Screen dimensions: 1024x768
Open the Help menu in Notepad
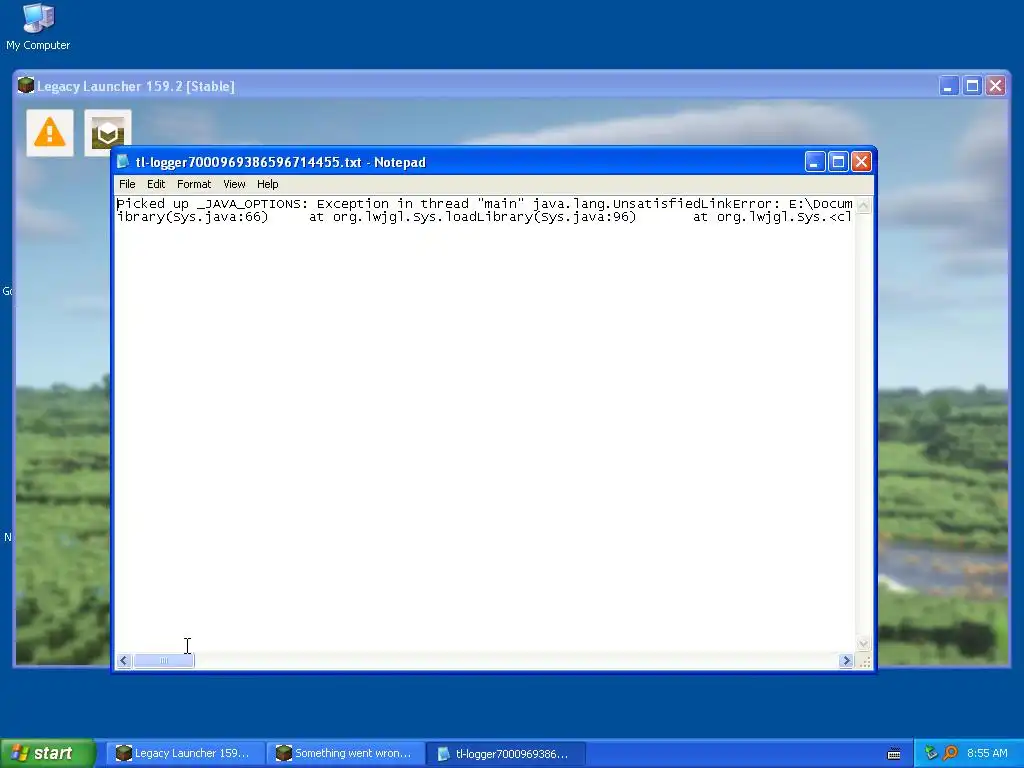tap(267, 184)
